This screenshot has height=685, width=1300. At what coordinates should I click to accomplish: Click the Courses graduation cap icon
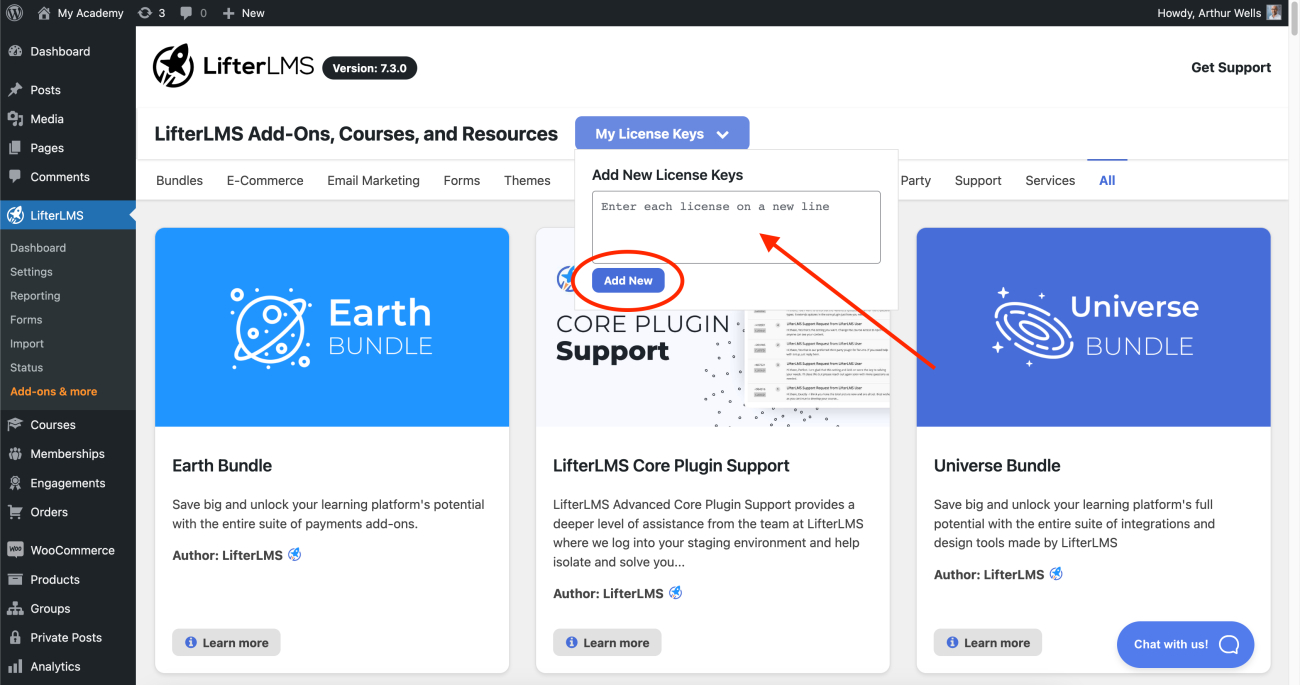[x=15, y=425]
